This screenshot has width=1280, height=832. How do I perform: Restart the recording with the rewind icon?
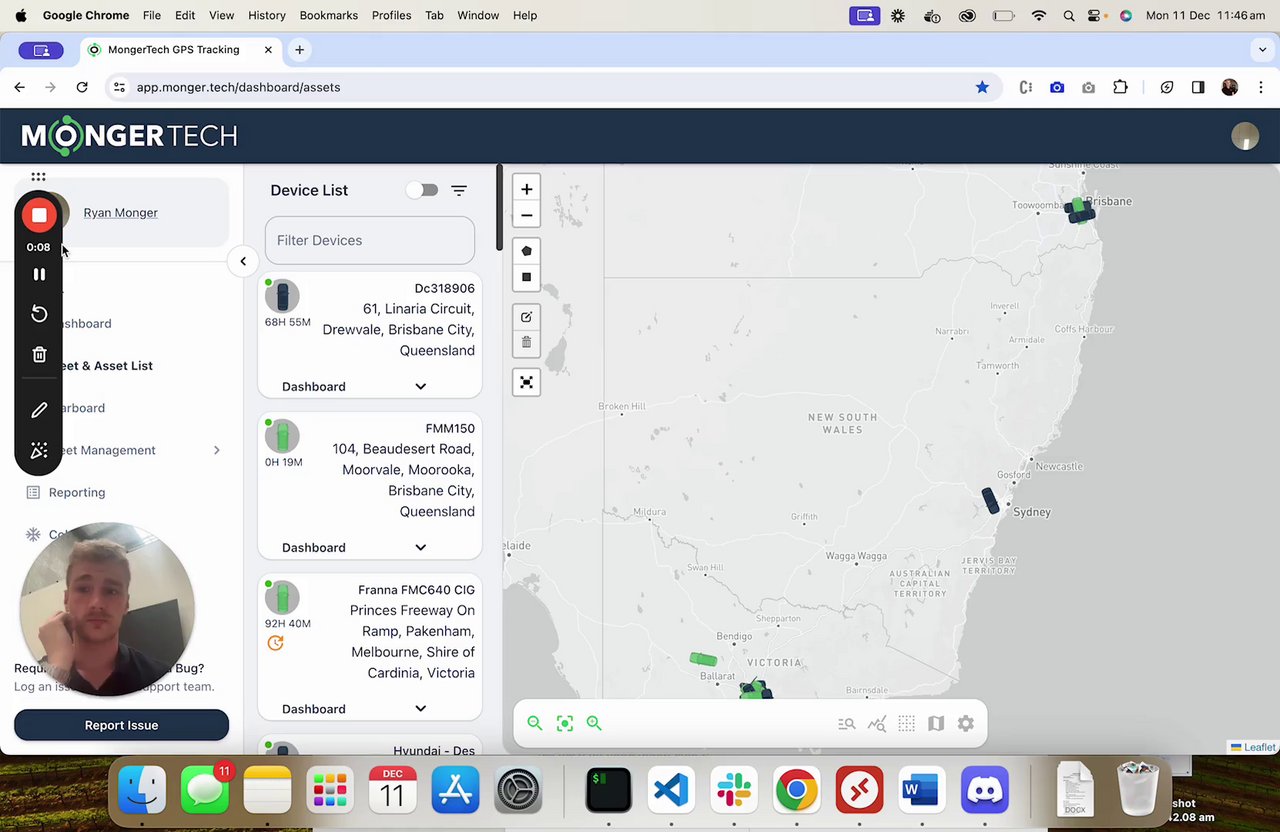39,314
